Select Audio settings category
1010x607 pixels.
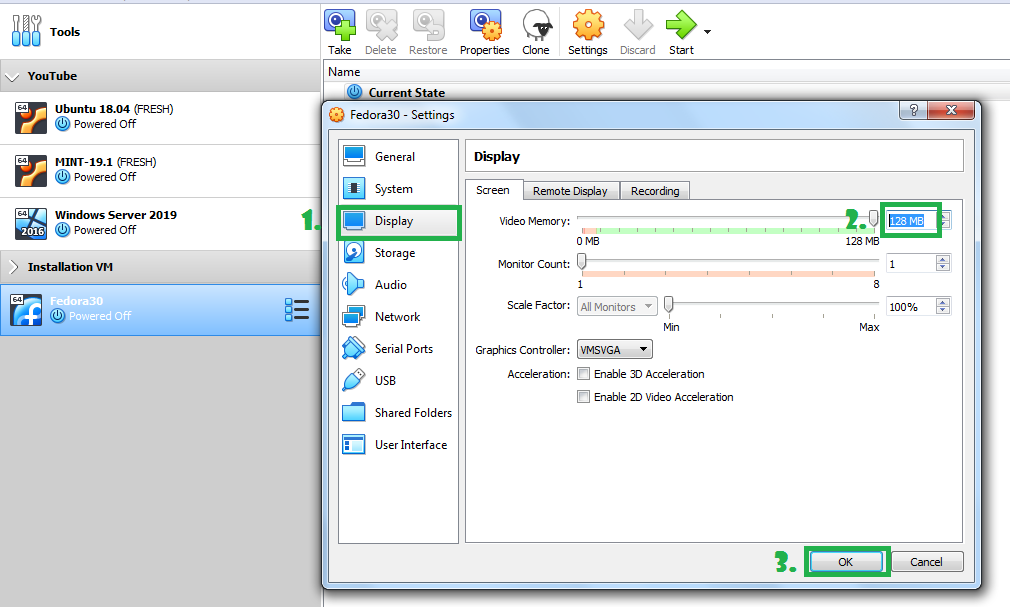[398, 285]
